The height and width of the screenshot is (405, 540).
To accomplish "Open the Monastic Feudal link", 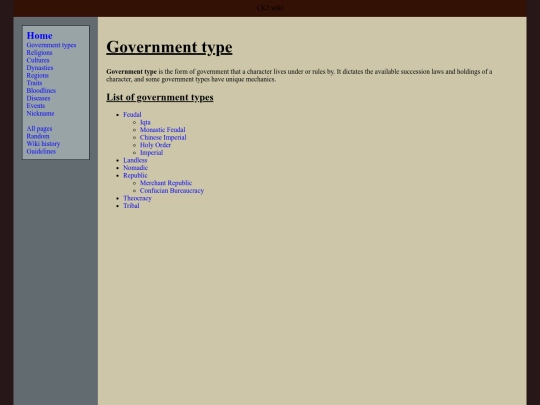I will (163, 129).
